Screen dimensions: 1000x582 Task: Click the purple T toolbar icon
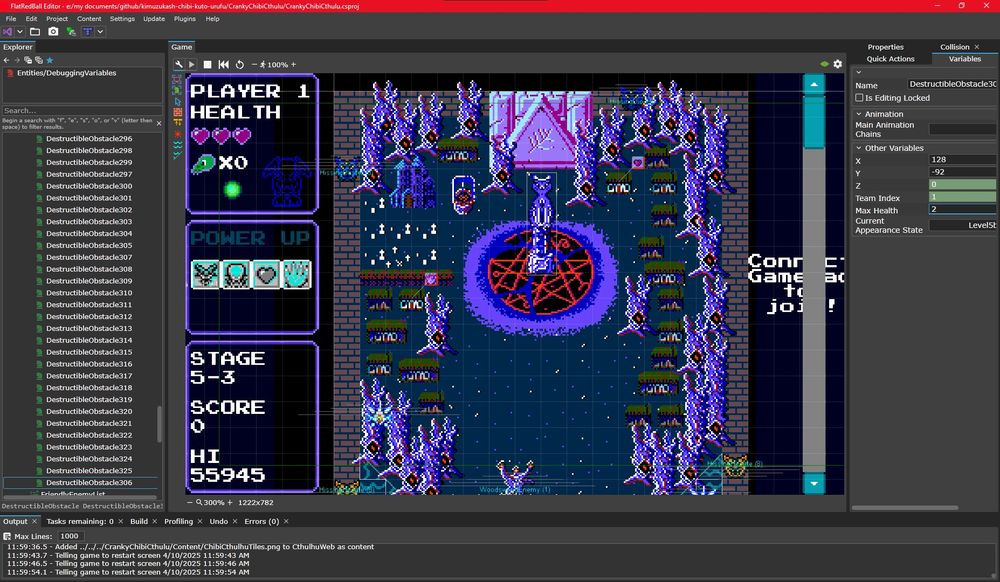coord(87,31)
